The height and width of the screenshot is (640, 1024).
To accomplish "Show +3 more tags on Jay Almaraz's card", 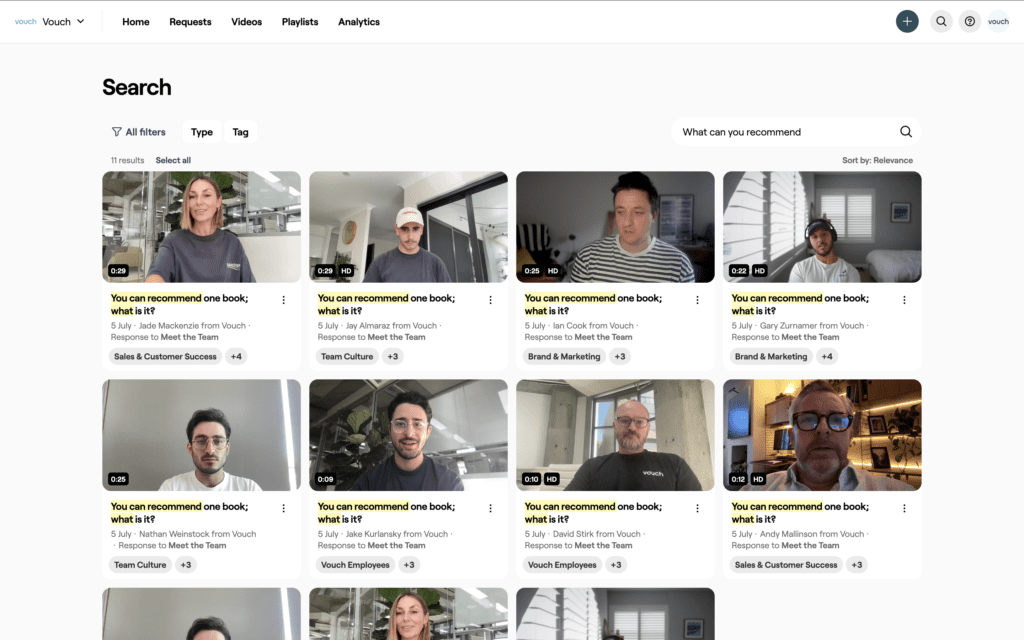I will (x=392, y=357).
